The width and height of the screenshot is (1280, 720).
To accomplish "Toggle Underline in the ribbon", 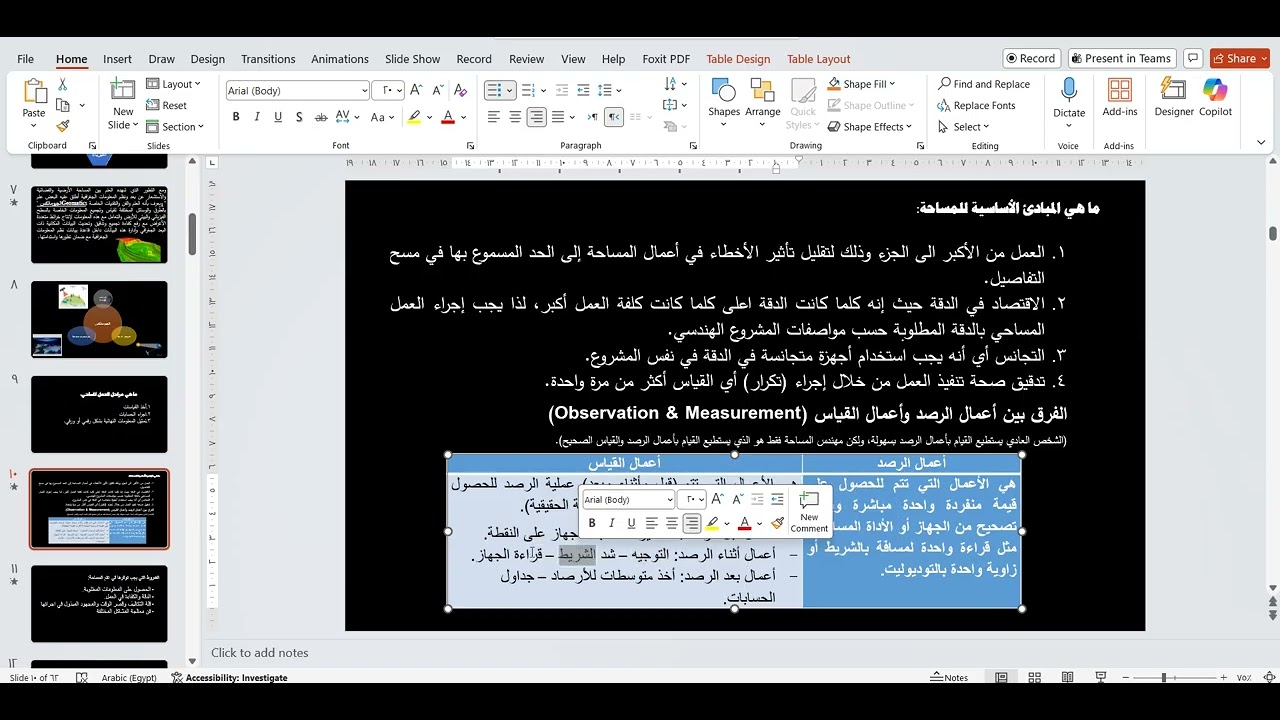I will [x=278, y=117].
